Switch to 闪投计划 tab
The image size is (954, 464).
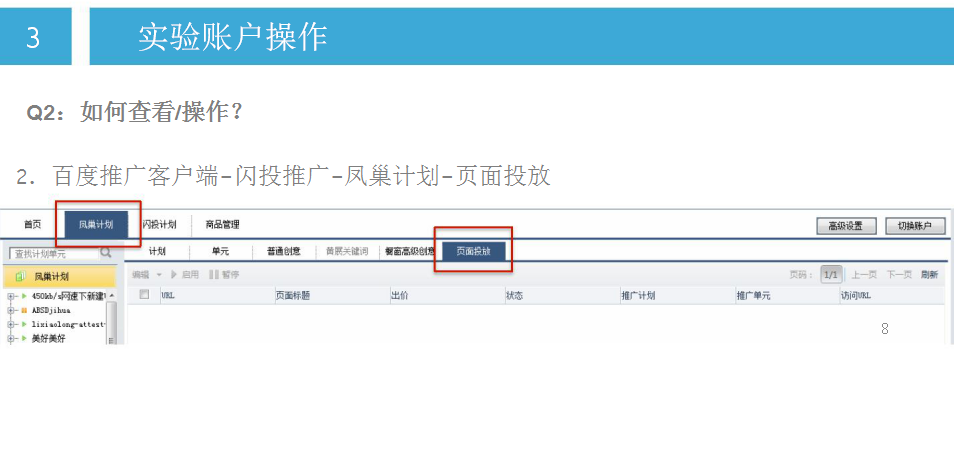tap(159, 225)
